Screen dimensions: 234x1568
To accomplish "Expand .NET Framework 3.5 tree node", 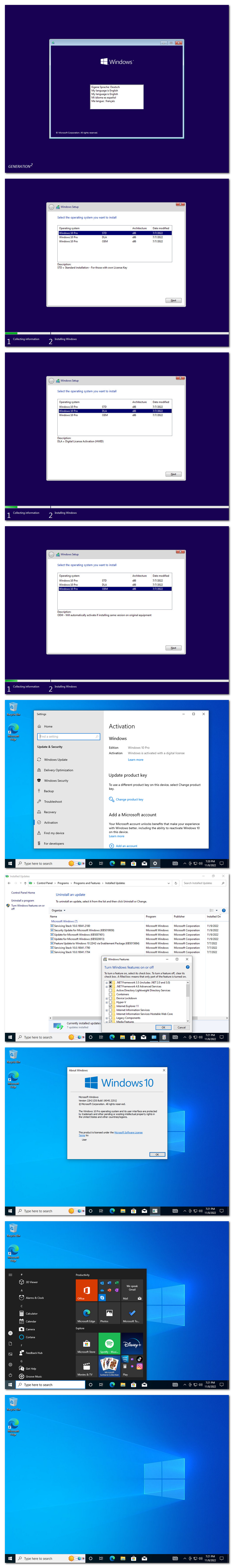I will pos(106,982).
